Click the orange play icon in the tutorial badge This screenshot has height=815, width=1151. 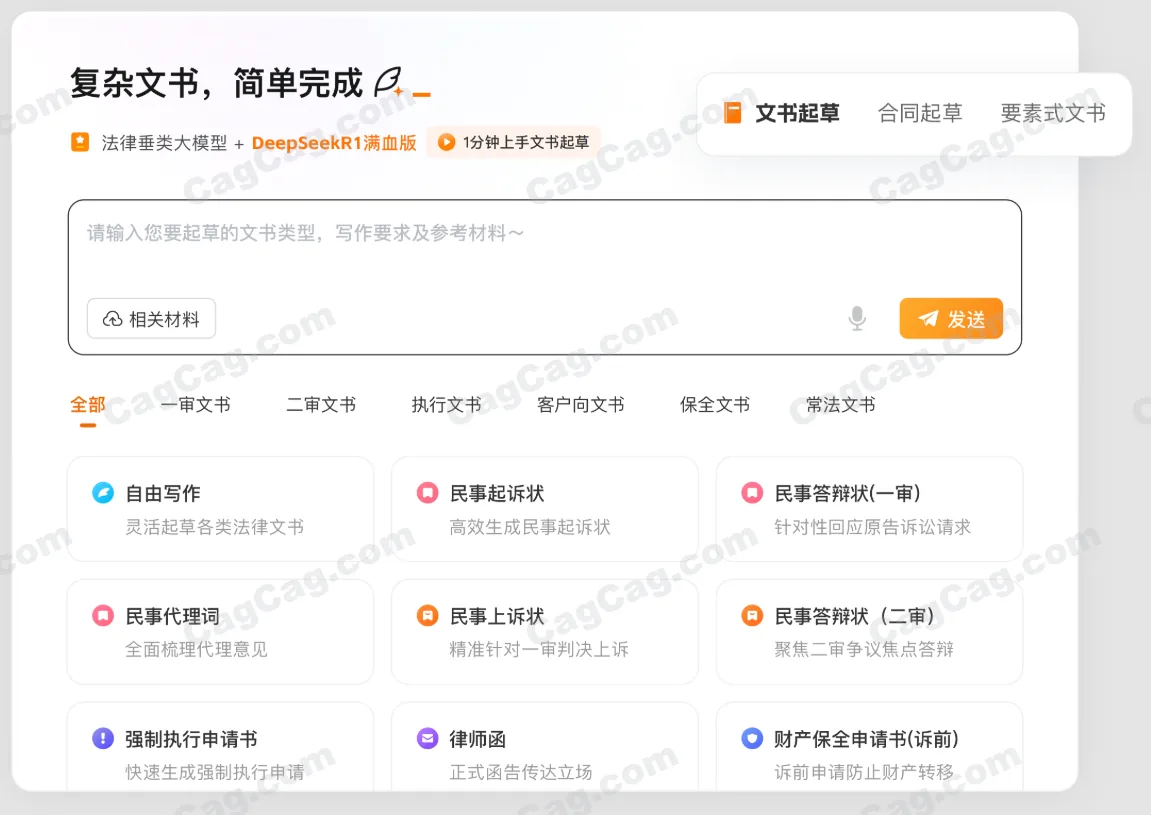[446, 142]
